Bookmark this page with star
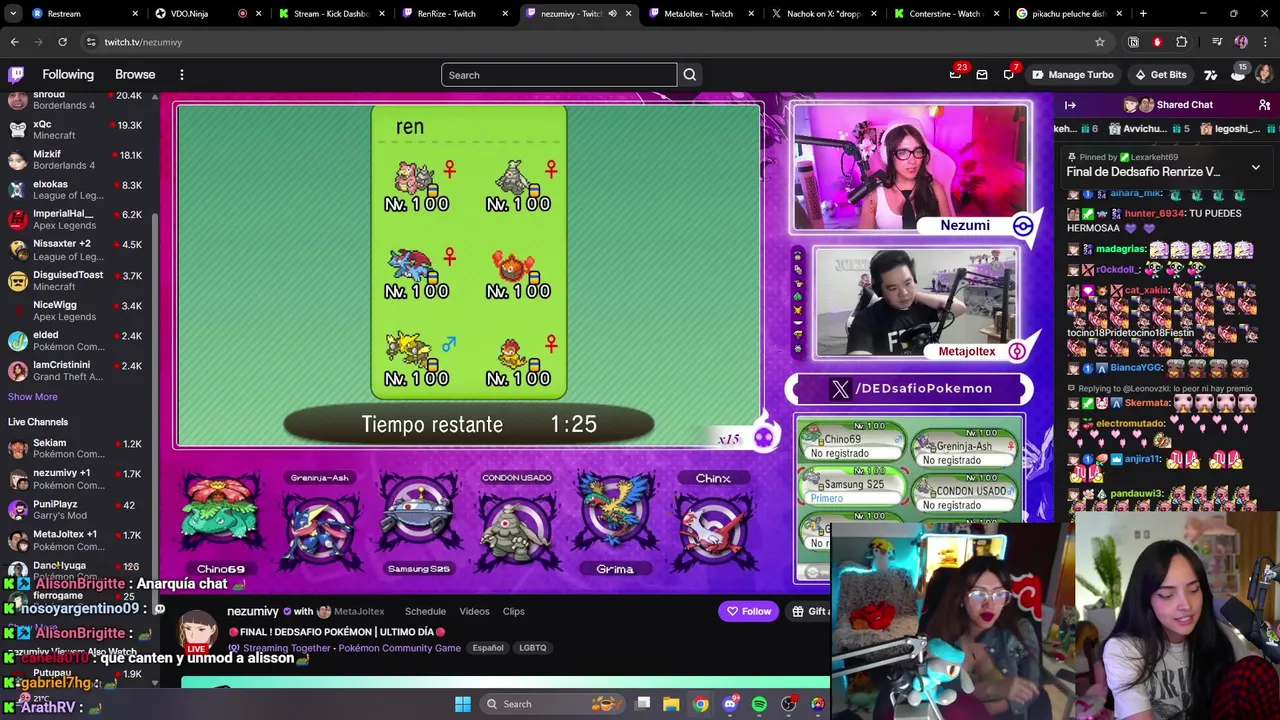This screenshot has height=720, width=1280. click(x=1100, y=42)
